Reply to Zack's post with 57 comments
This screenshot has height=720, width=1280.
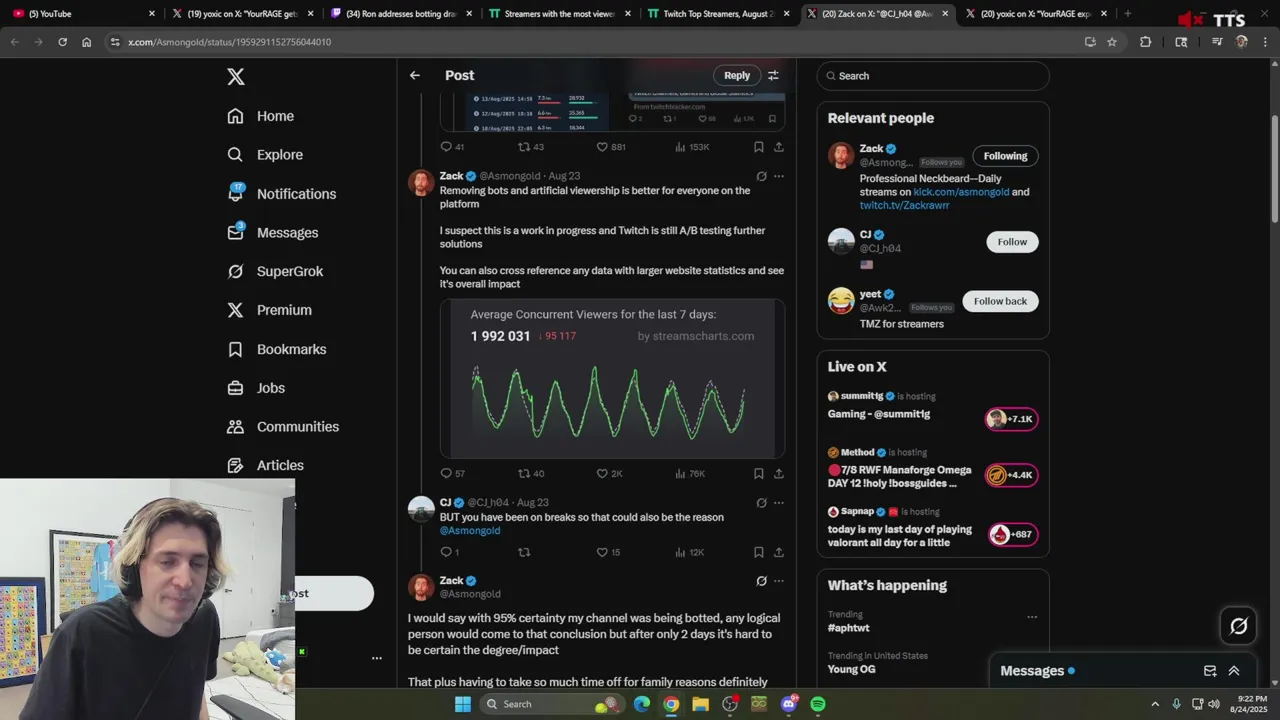453,473
